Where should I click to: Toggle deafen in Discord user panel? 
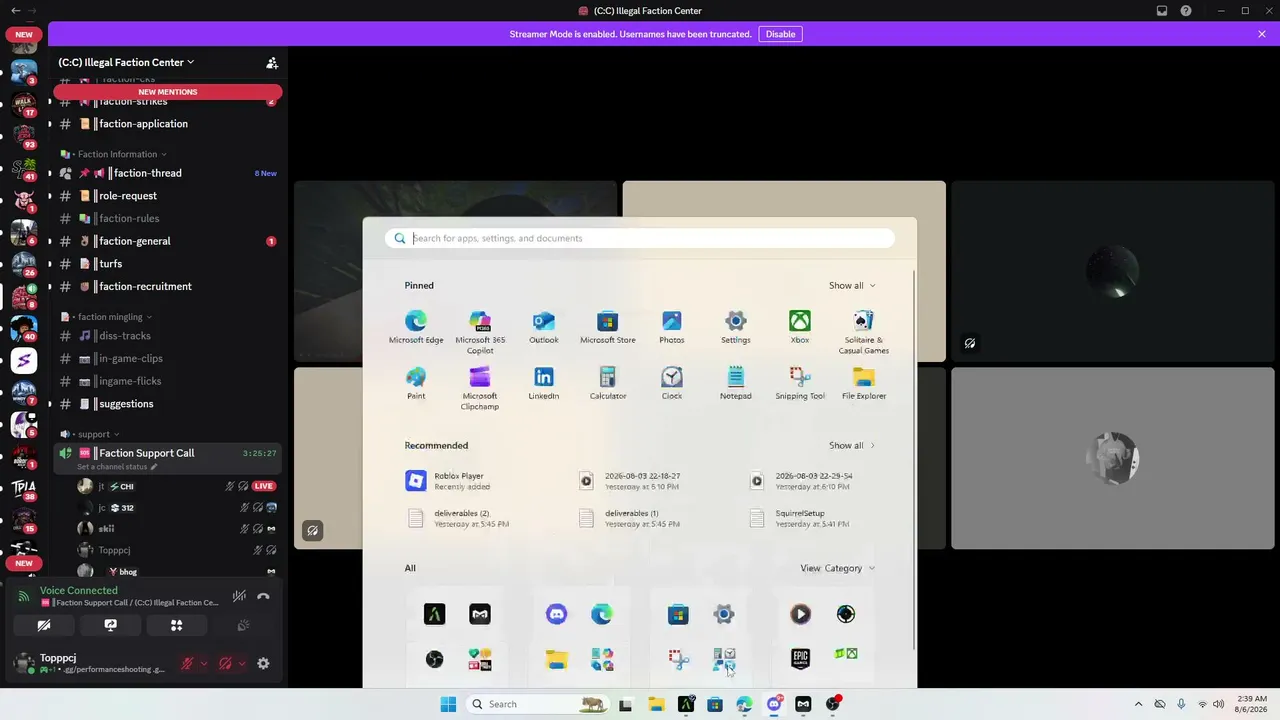[225, 663]
